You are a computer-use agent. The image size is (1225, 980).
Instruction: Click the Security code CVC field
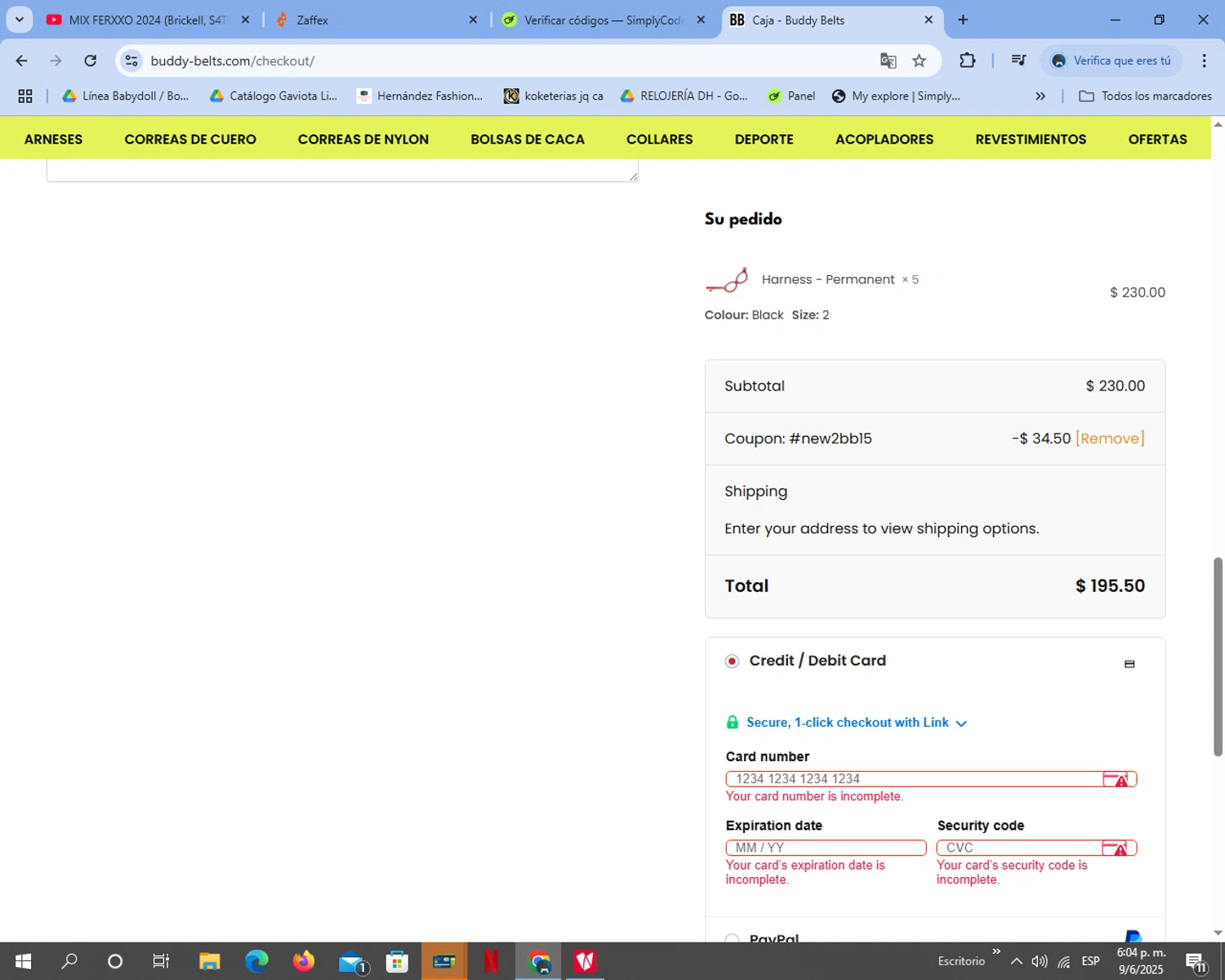click(1036, 848)
